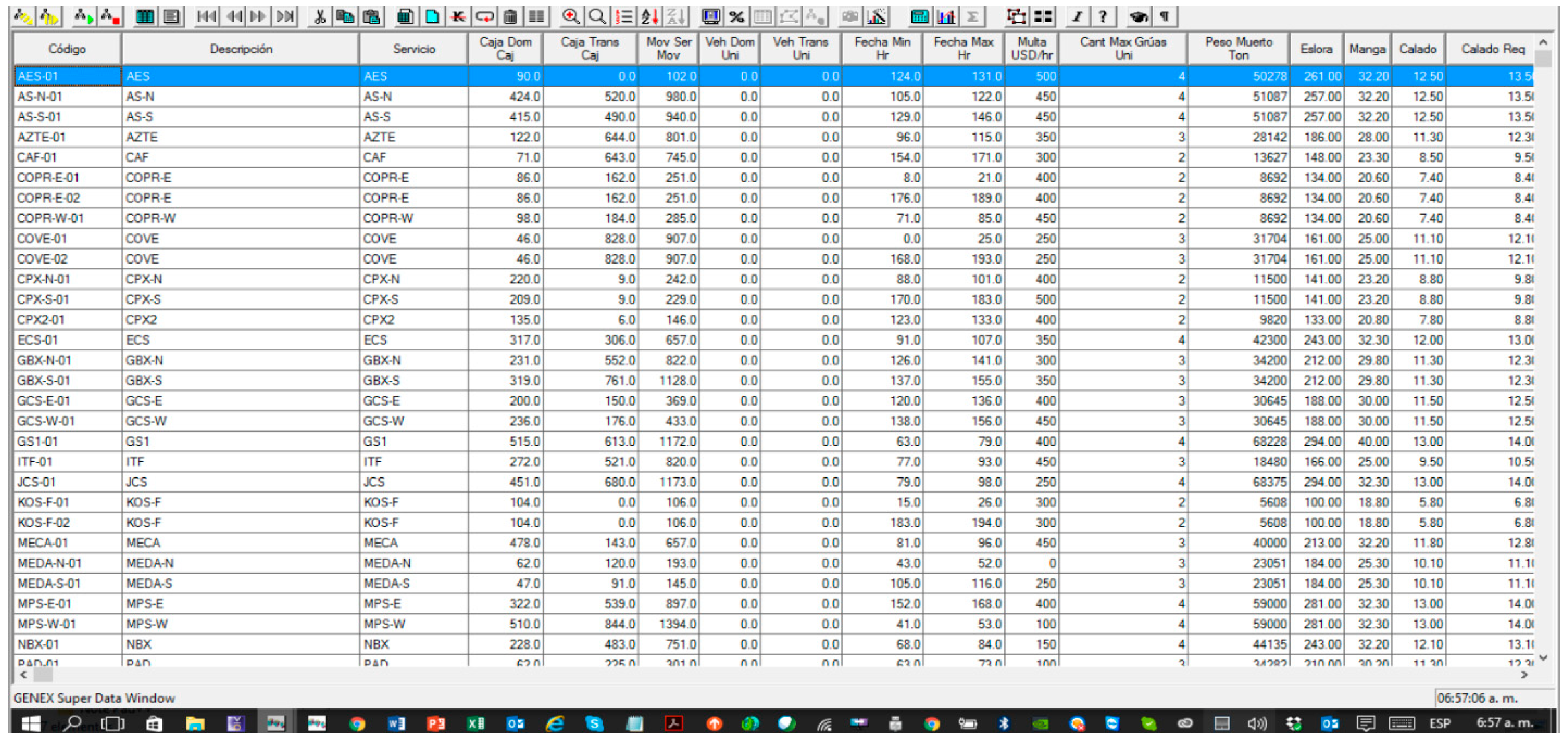
Task: Jump to last record icon
Action: point(285,16)
